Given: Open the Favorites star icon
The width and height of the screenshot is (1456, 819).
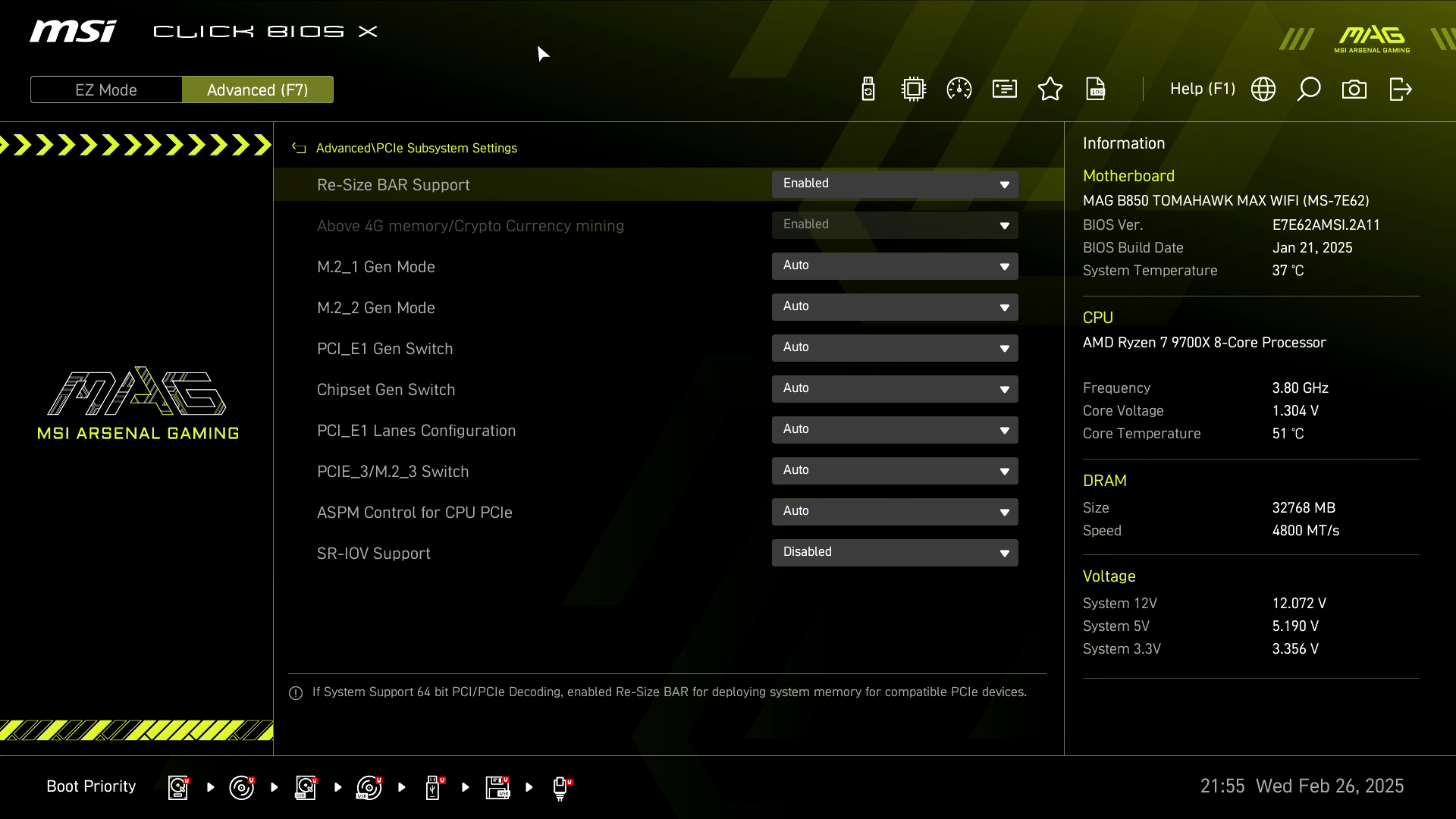Looking at the screenshot, I should [1050, 89].
